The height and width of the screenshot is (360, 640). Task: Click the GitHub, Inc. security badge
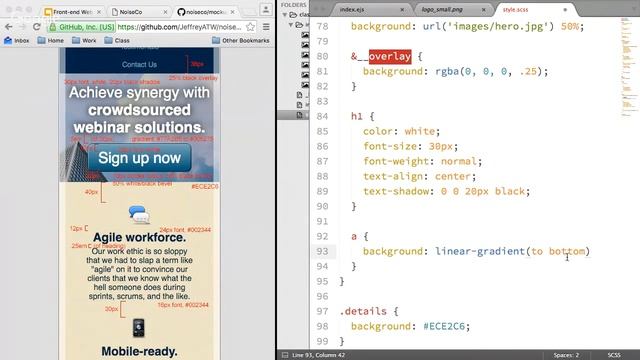pyautogui.click(x=82, y=27)
